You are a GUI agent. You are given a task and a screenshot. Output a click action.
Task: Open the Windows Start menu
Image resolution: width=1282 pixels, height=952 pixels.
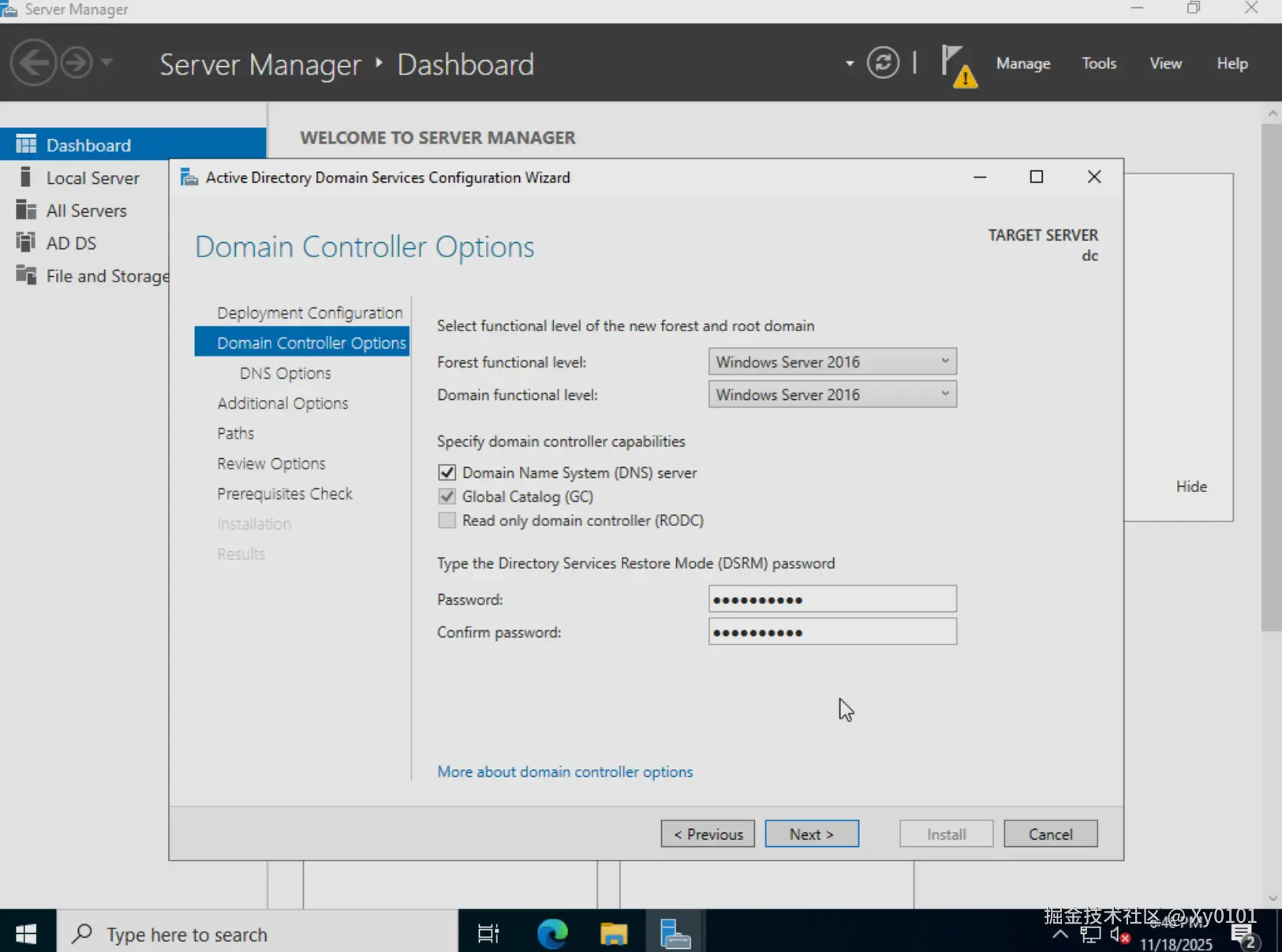(x=26, y=934)
